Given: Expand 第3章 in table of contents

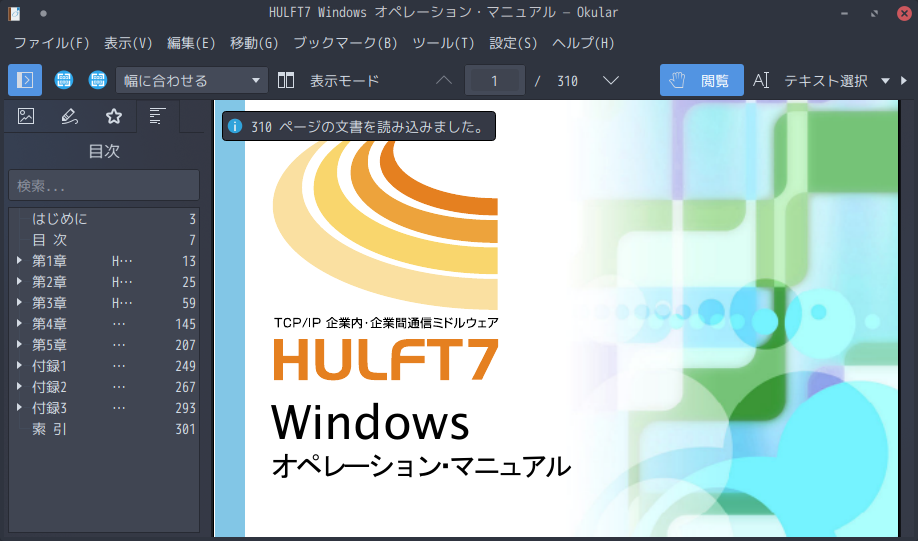Looking at the screenshot, I should tap(19, 303).
